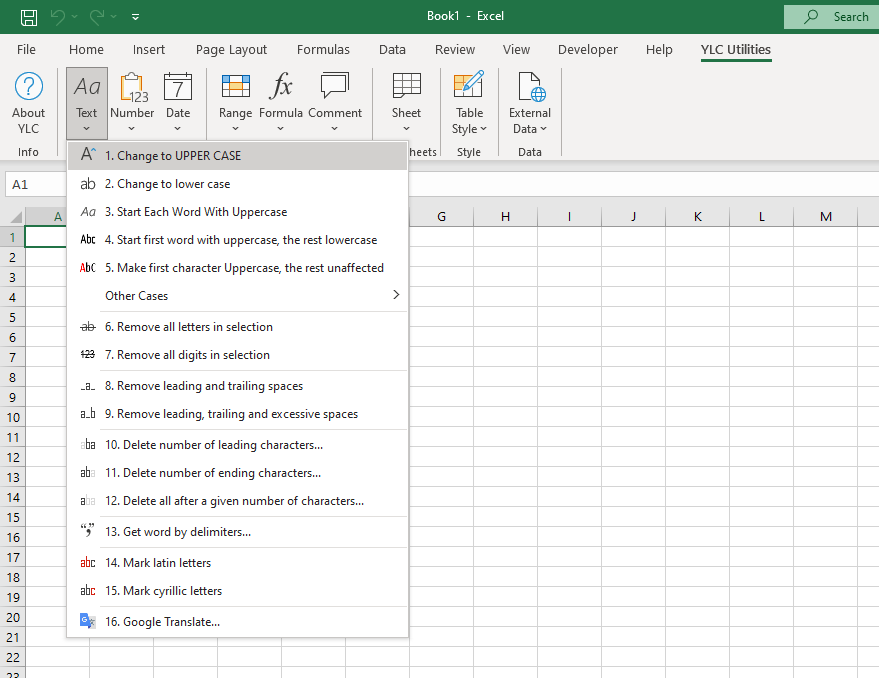Click the Range tools icon
This screenshot has height=678, width=879.
coord(235,88)
